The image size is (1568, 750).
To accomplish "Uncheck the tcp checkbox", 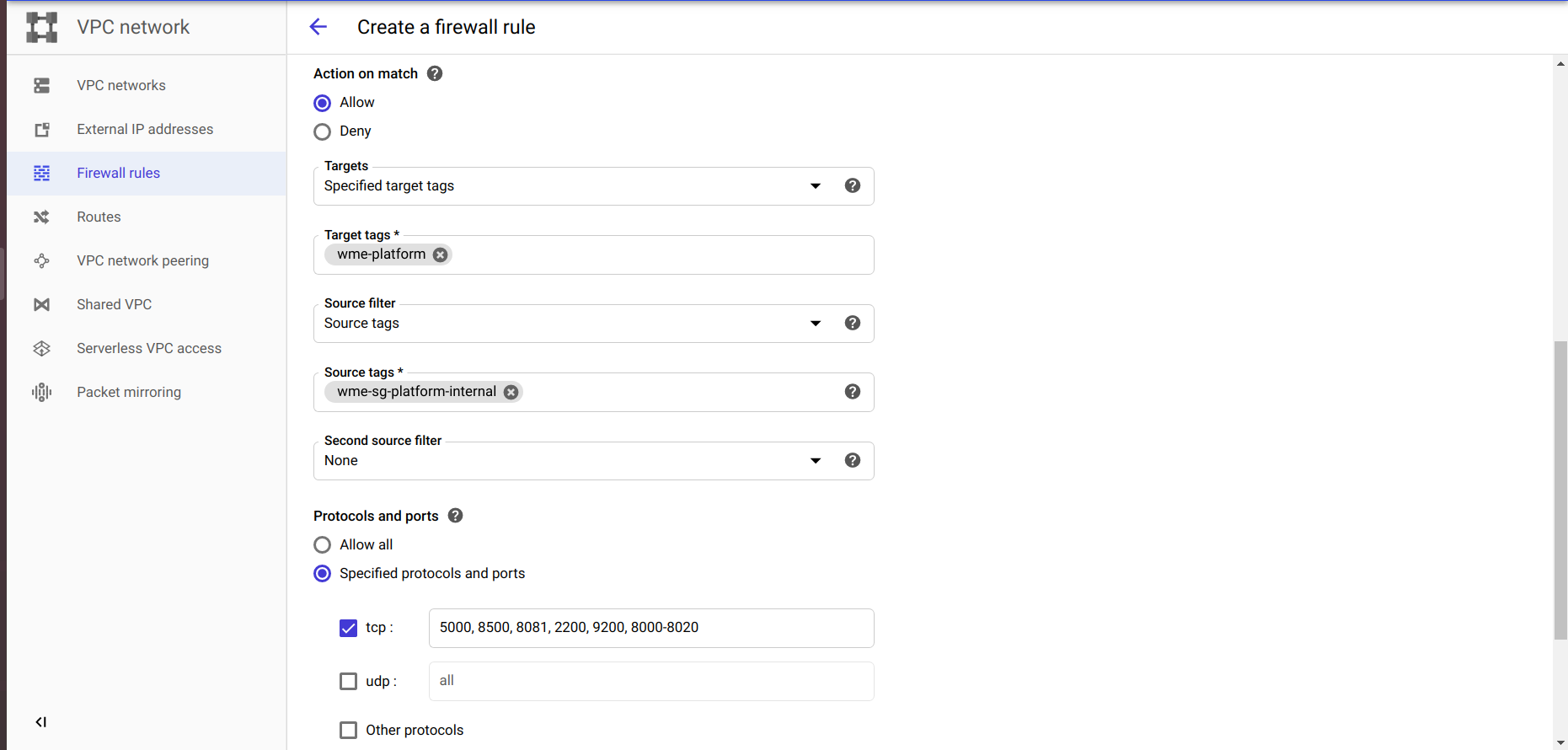I will pyautogui.click(x=348, y=628).
